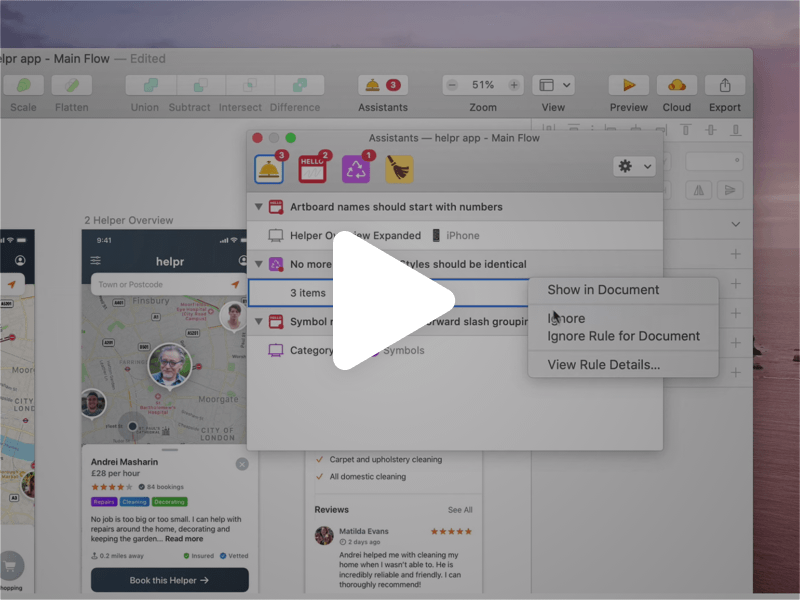Collapse the Artboard names rule group

[x=259, y=207]
